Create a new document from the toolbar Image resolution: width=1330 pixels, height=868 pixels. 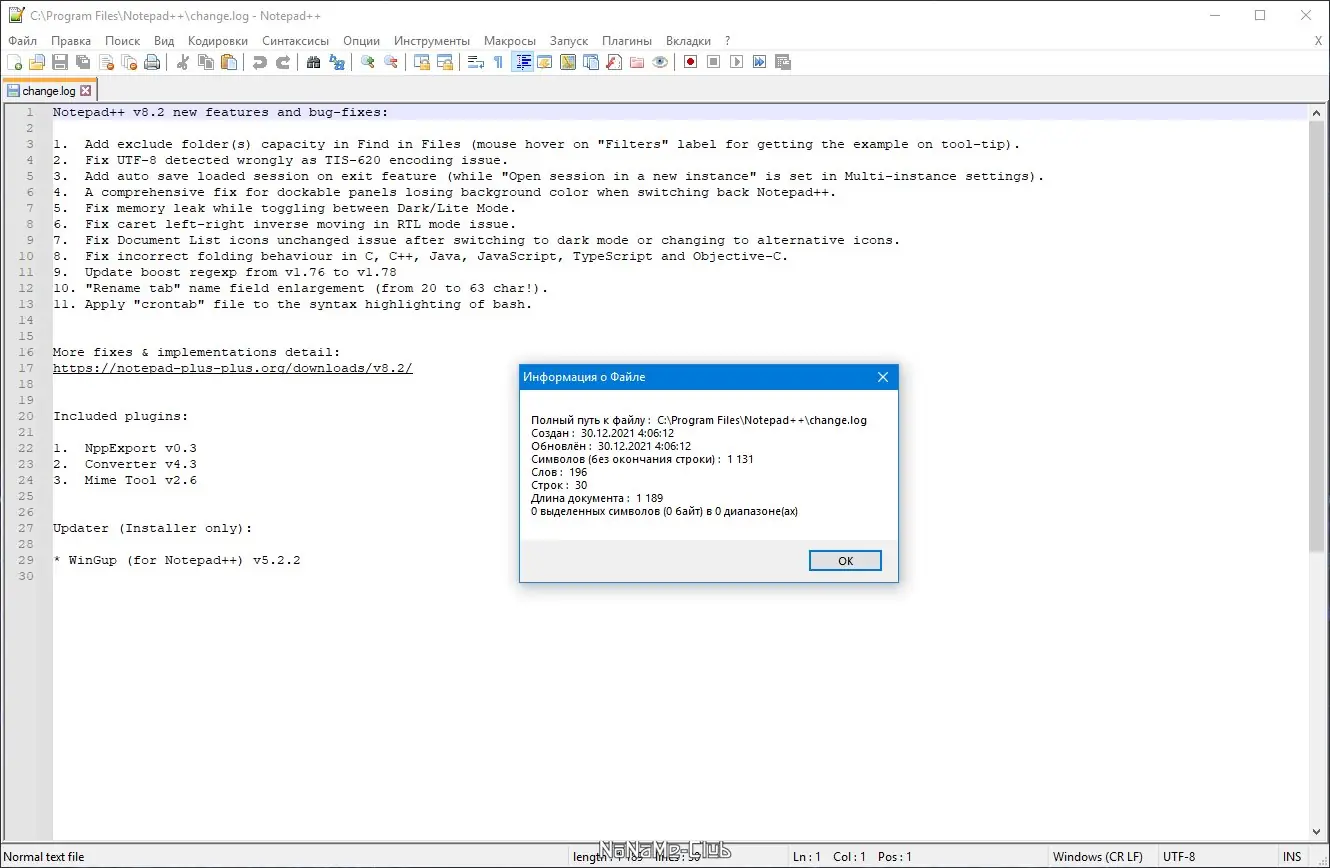[14, 62]
